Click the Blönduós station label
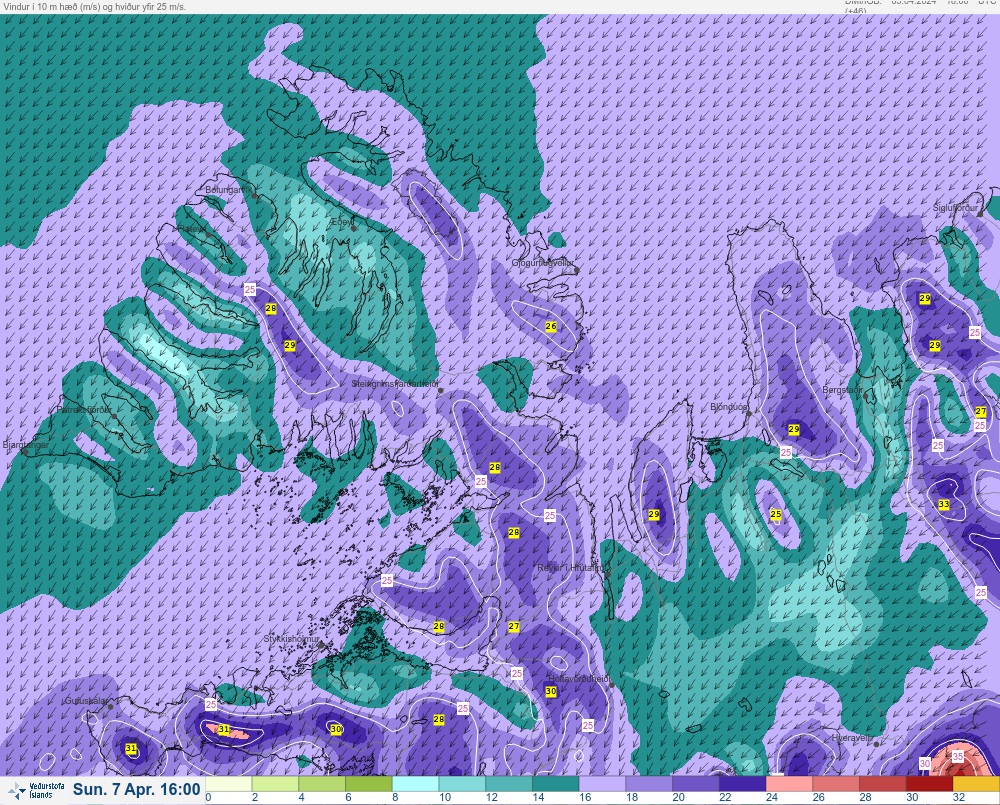Image resolution: width=1000 pixels, height=805 pixels. coord(729,406)
